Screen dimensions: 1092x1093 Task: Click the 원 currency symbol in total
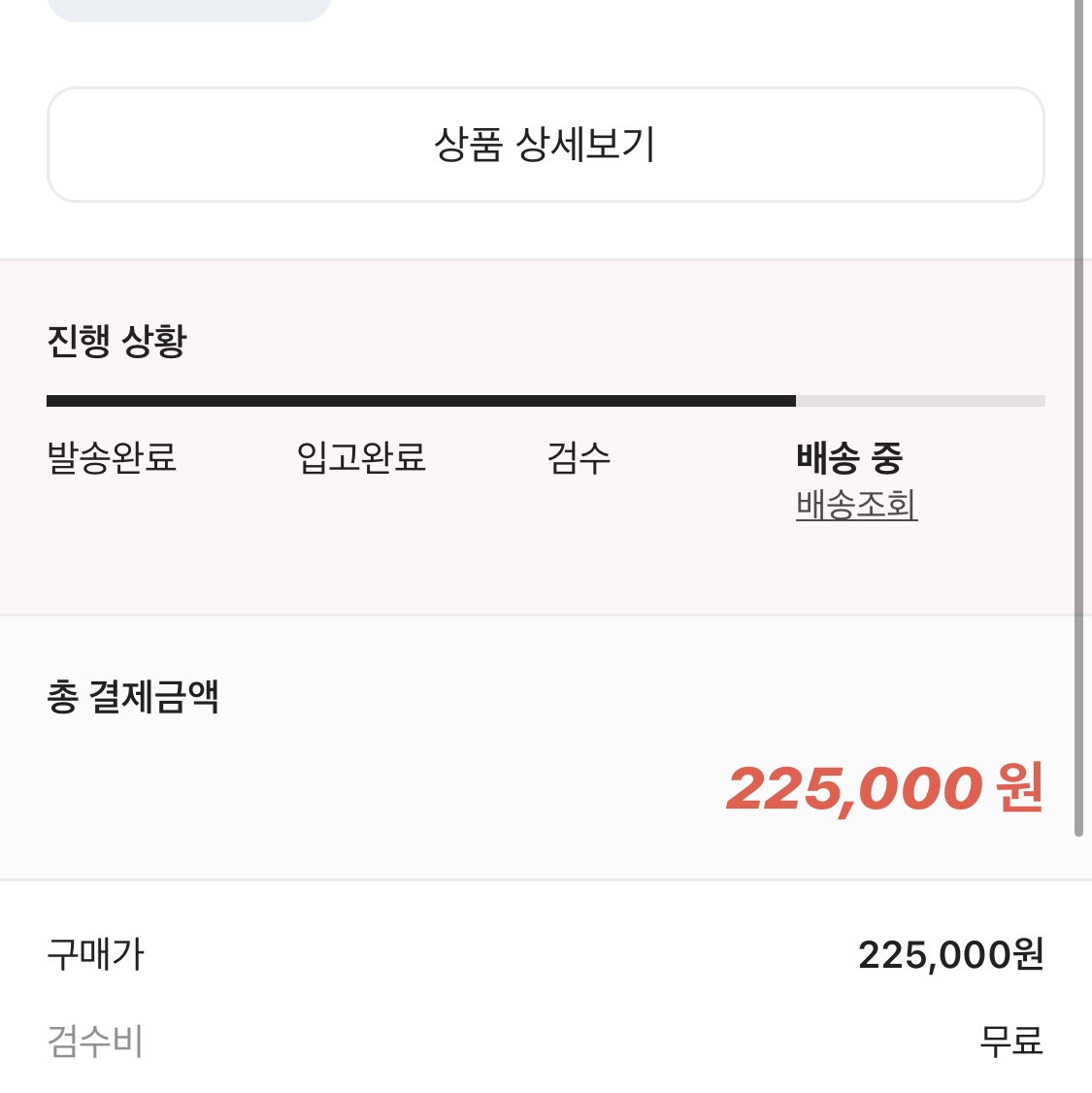tap(1020, 787)
